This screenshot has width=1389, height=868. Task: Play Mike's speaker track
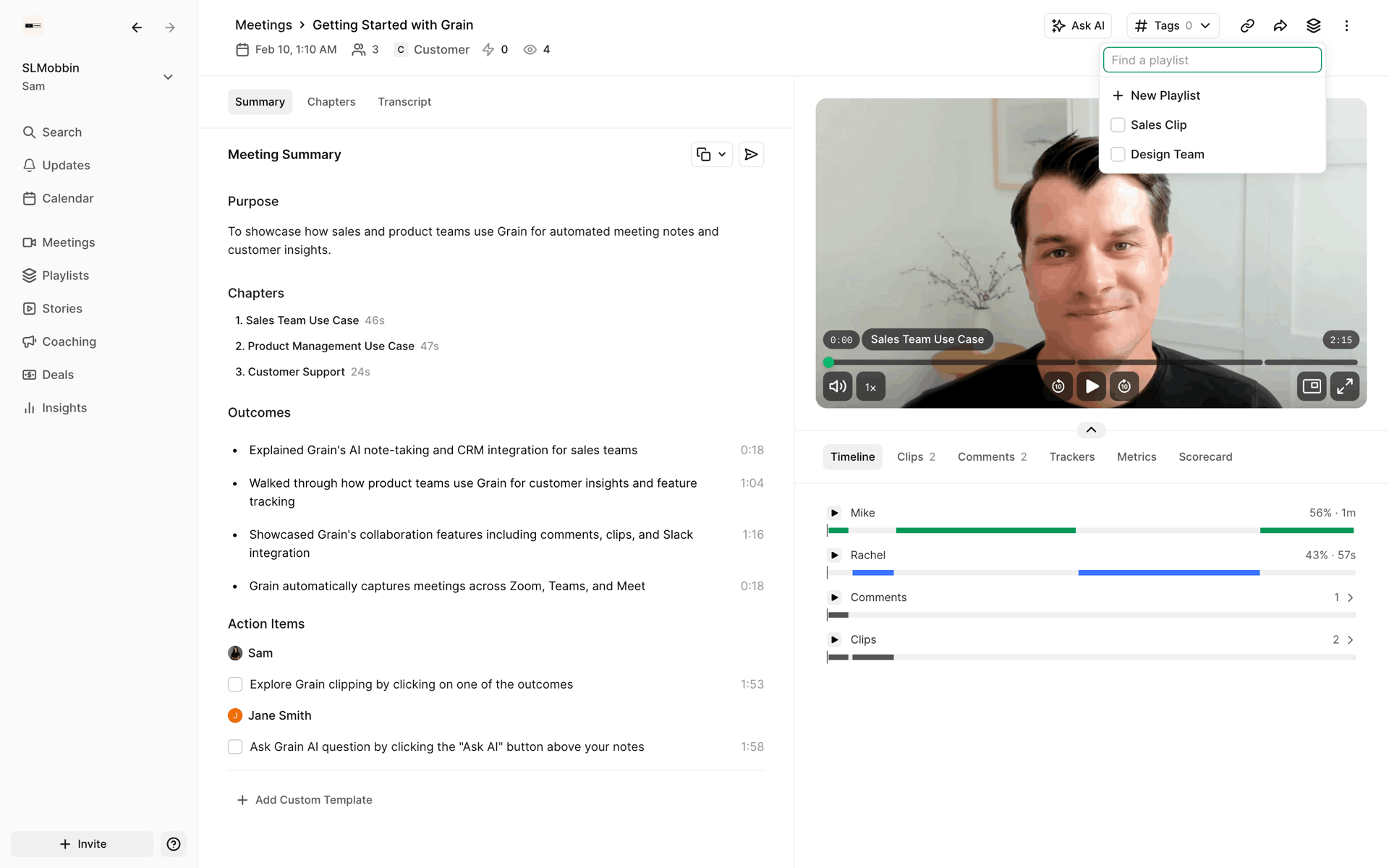(x=834, y=513)
